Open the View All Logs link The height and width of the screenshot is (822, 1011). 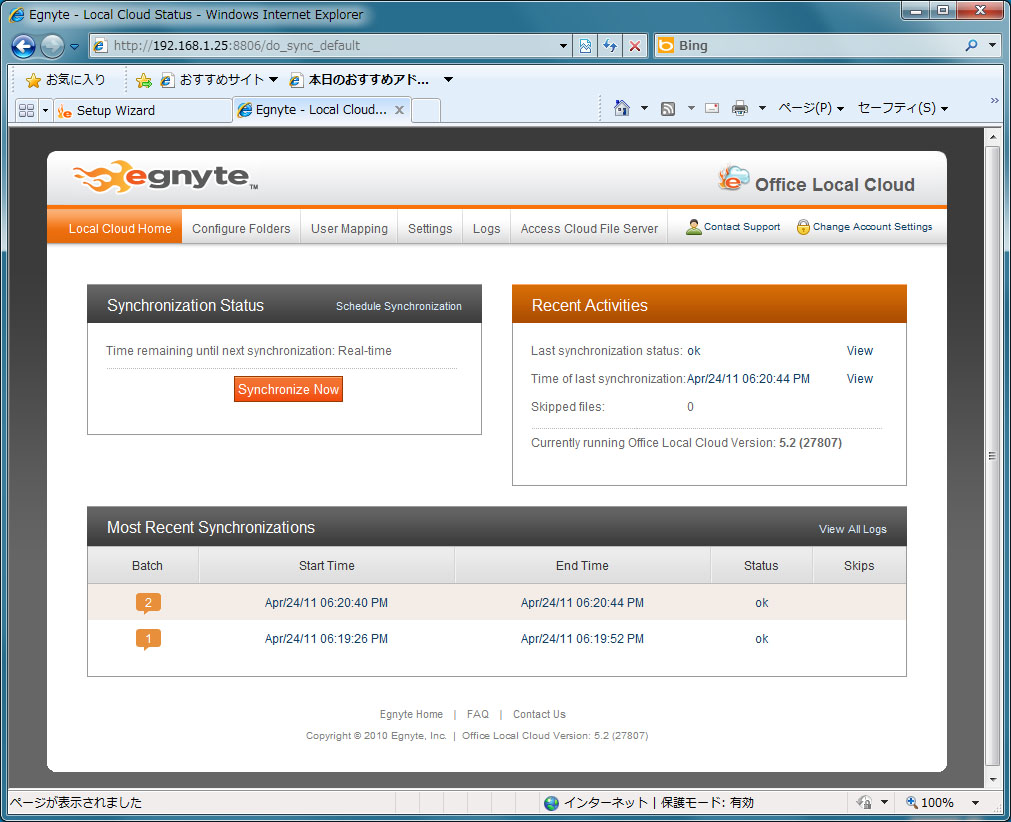[852, 529]
